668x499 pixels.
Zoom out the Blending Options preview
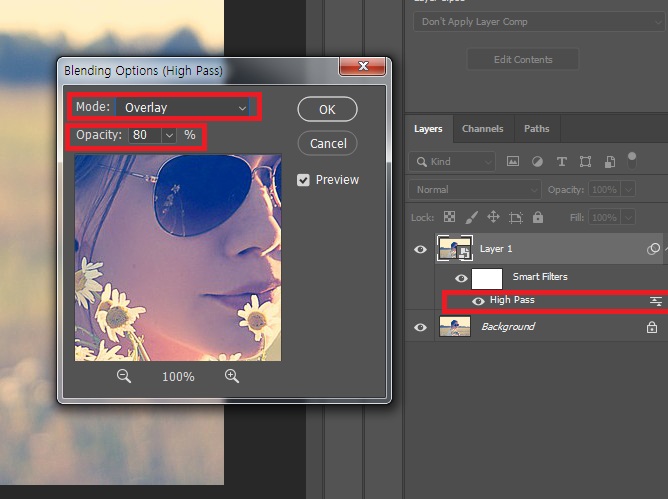click(x=124, y=376)
